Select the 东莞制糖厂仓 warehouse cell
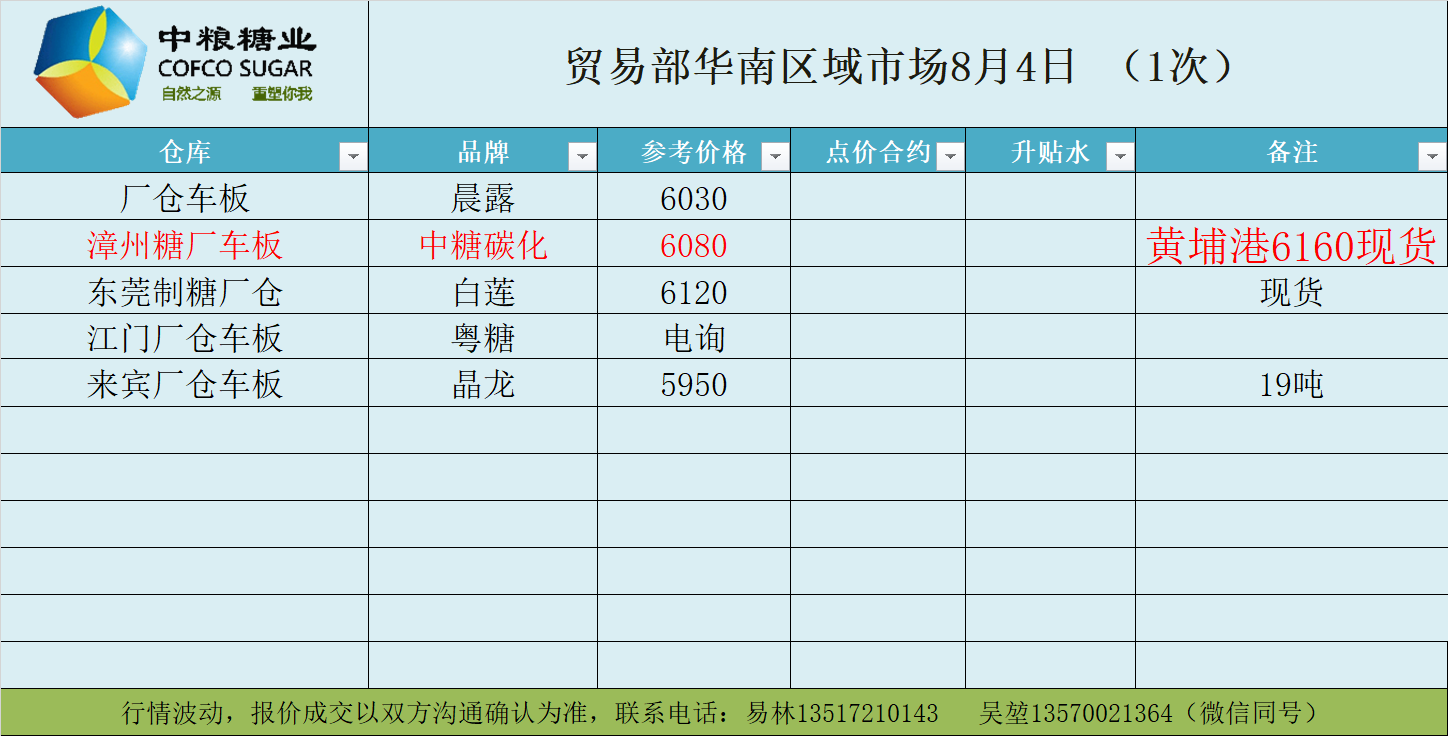 tap(184, 292)
